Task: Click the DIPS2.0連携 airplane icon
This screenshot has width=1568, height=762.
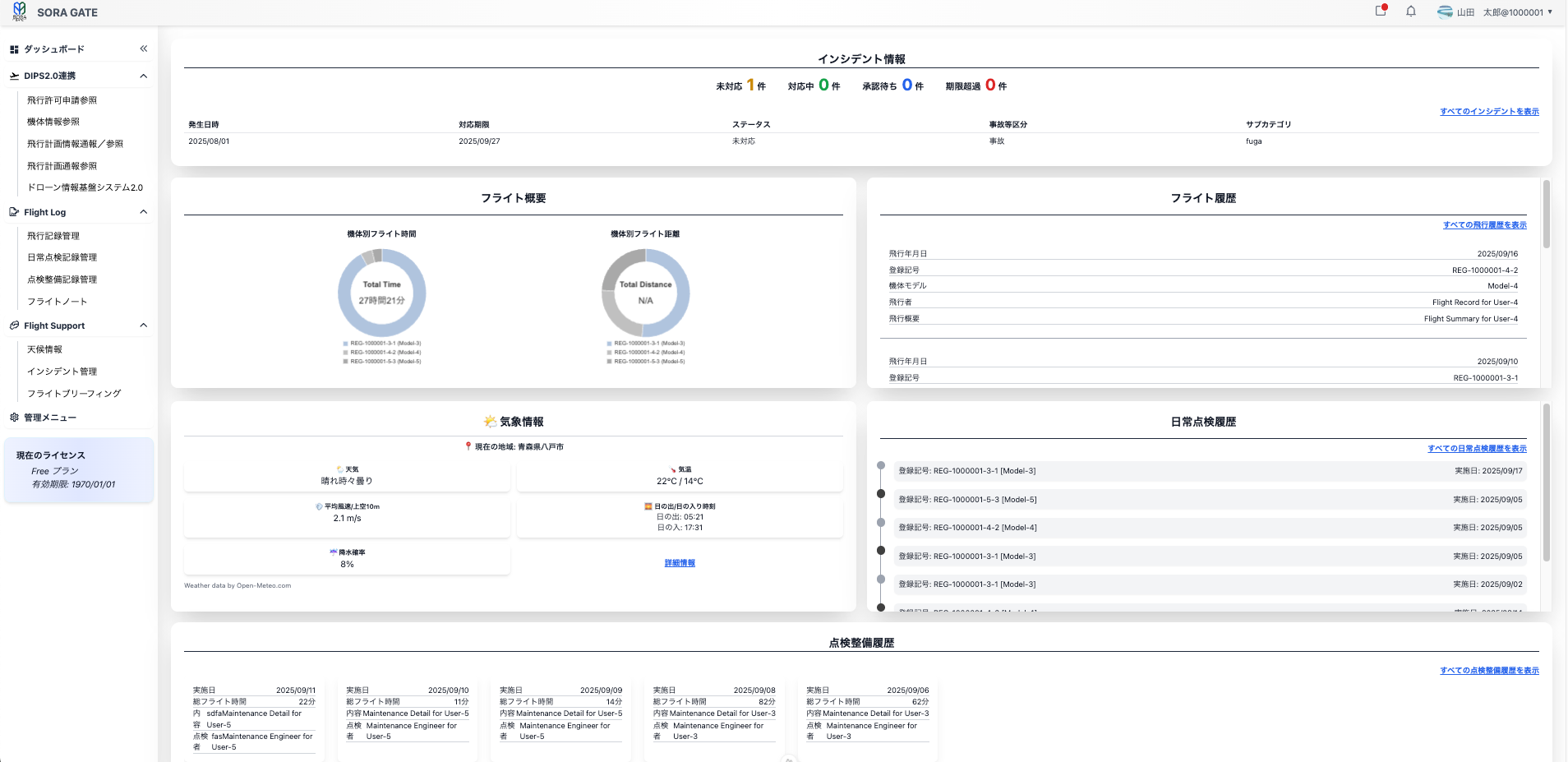Action: pos(14,76)
